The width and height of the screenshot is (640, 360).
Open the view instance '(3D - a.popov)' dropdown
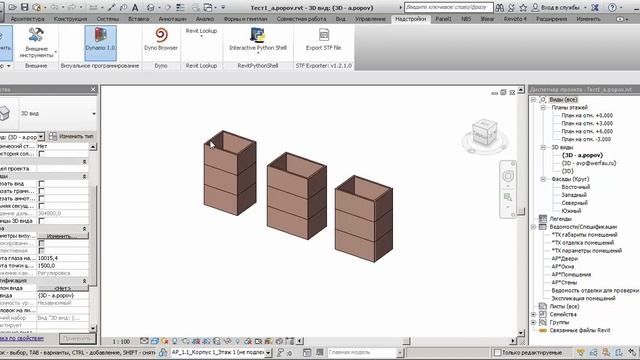click(41, 137)
